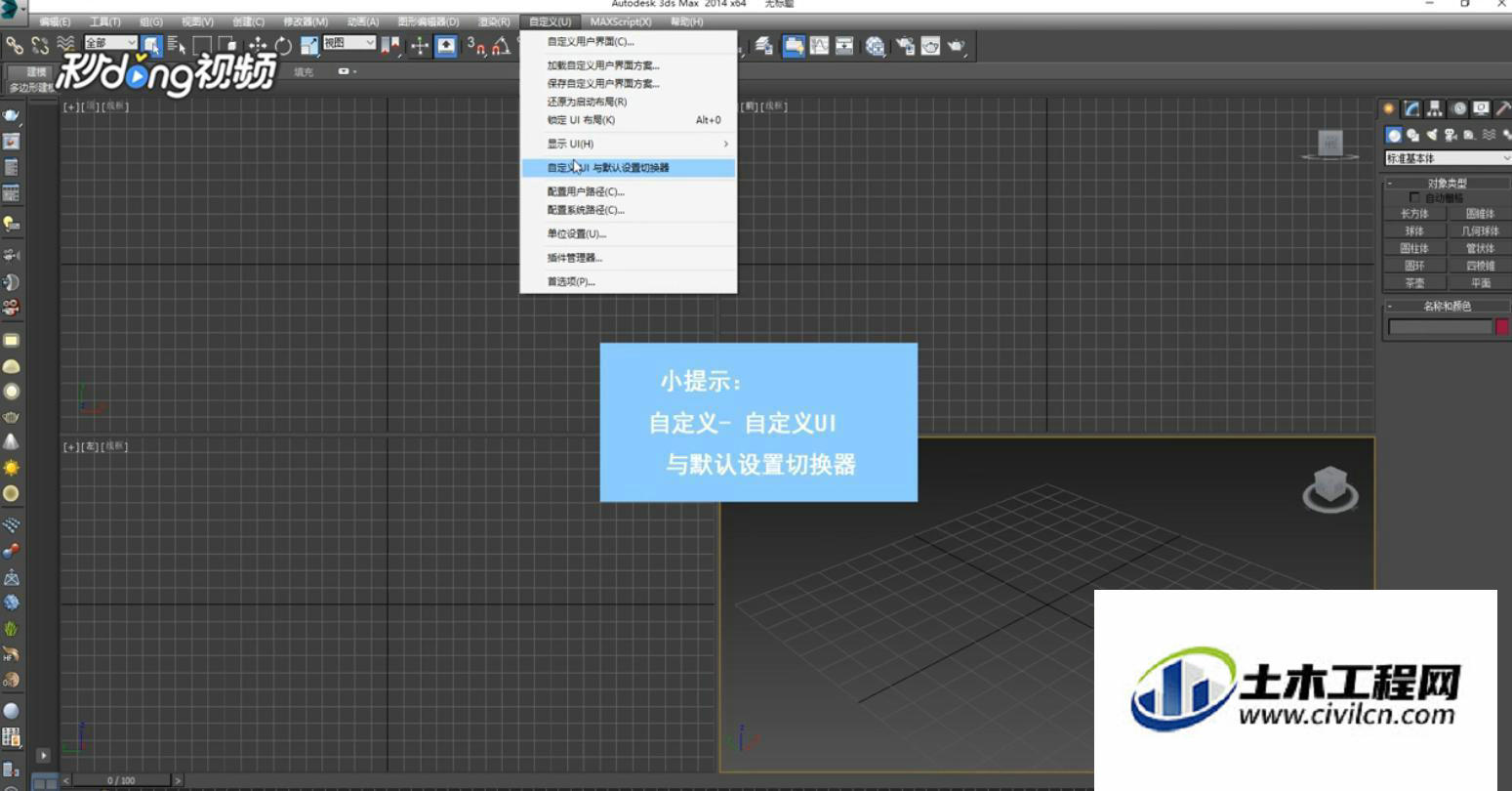1512x791 pixels.
Task: Toggle Keyboard Shortcut Override icon
Action: [446, 45]
